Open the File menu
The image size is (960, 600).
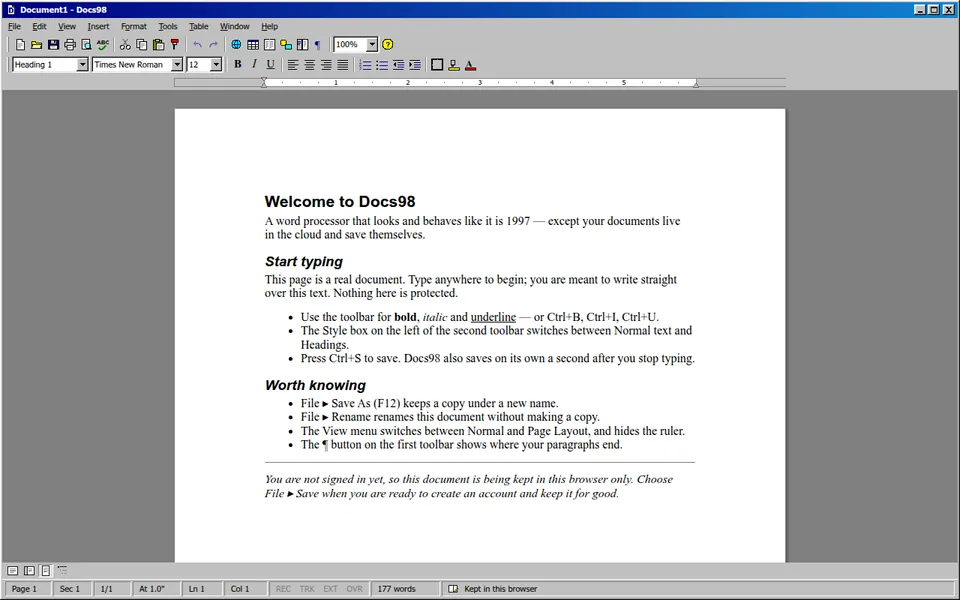tap(15, 26)
